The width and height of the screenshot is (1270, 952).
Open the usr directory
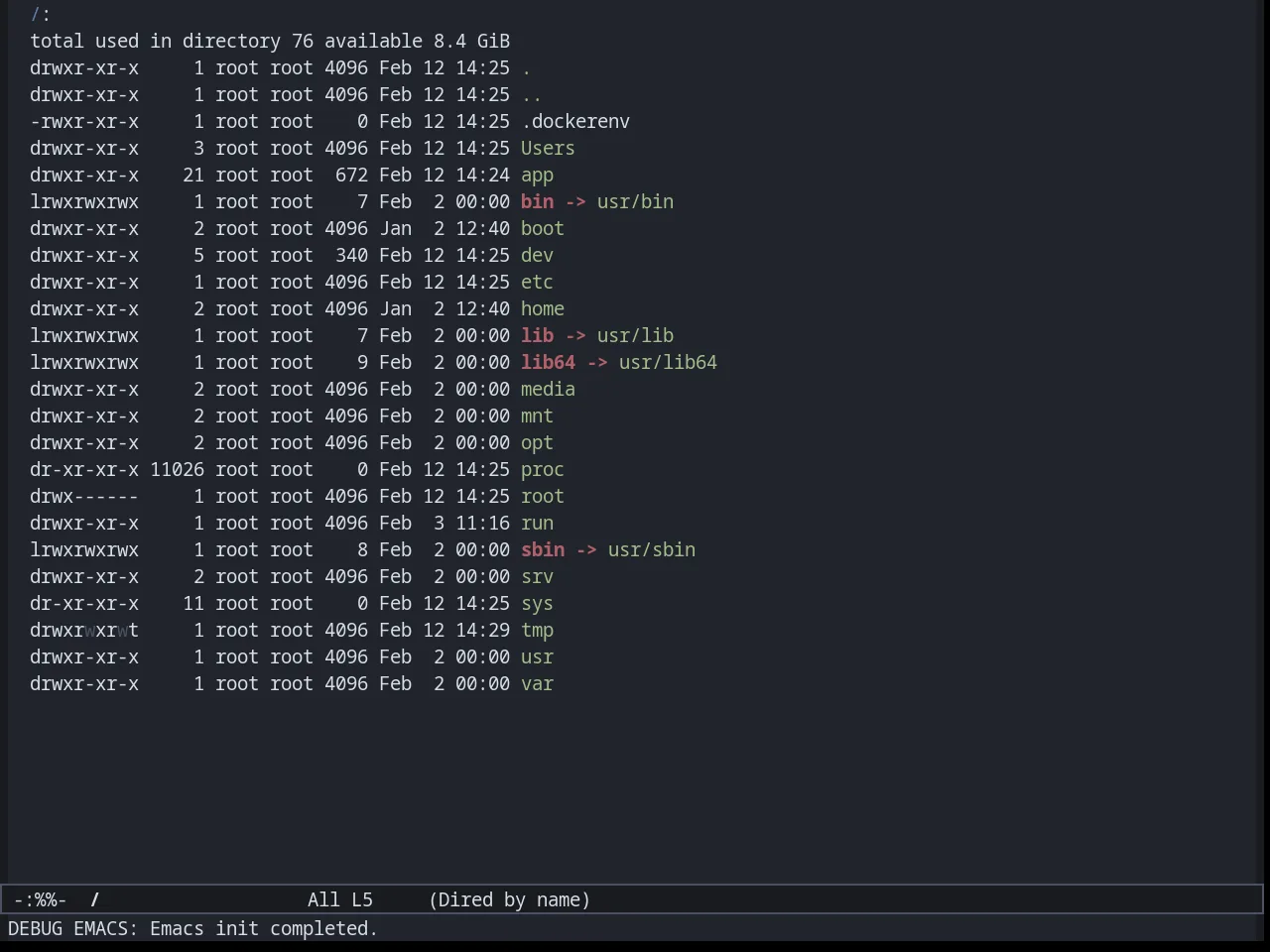[x=537, y=656]
